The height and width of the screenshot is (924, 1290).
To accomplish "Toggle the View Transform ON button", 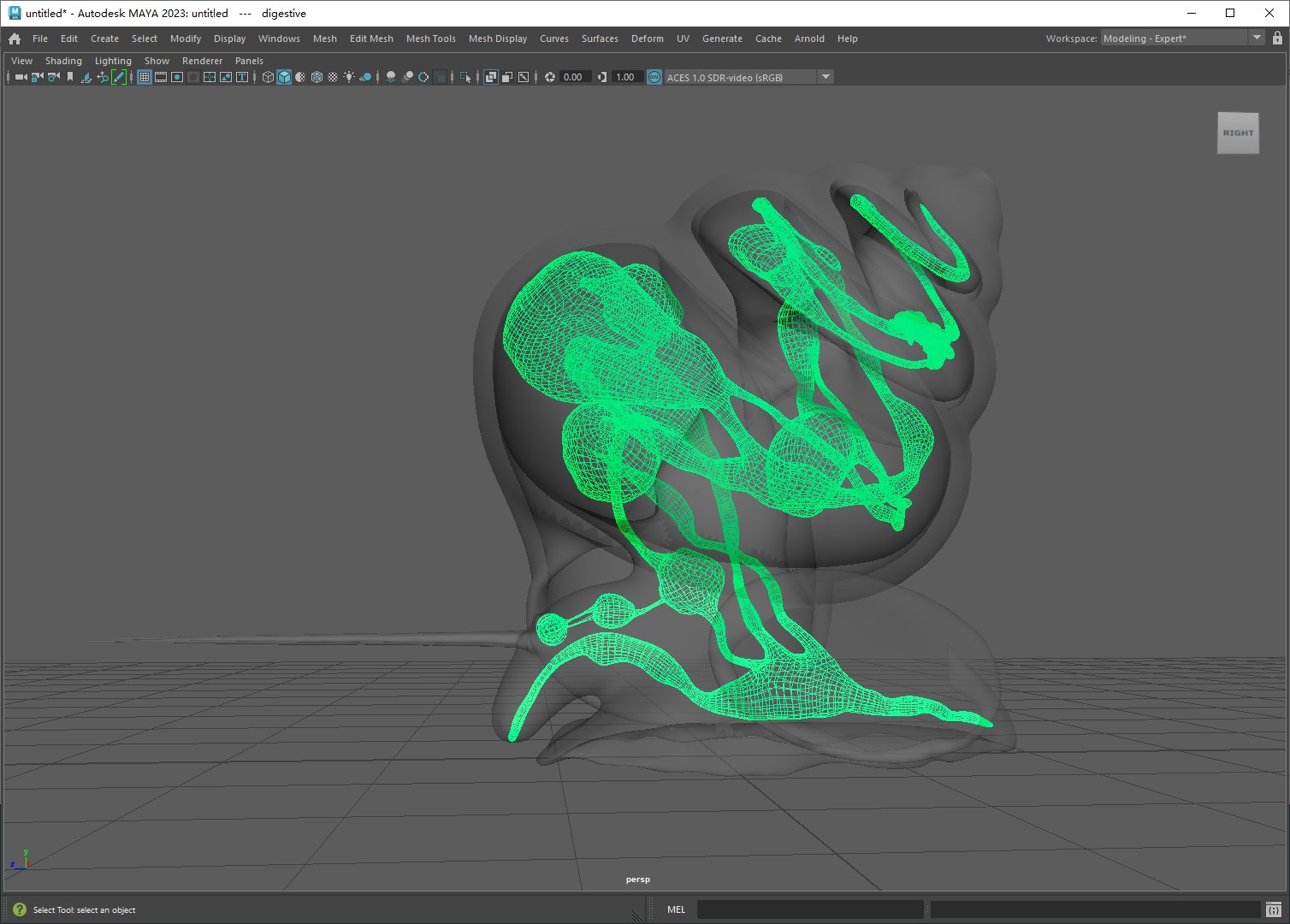I will pyautogui.click(x=654, y=77).
